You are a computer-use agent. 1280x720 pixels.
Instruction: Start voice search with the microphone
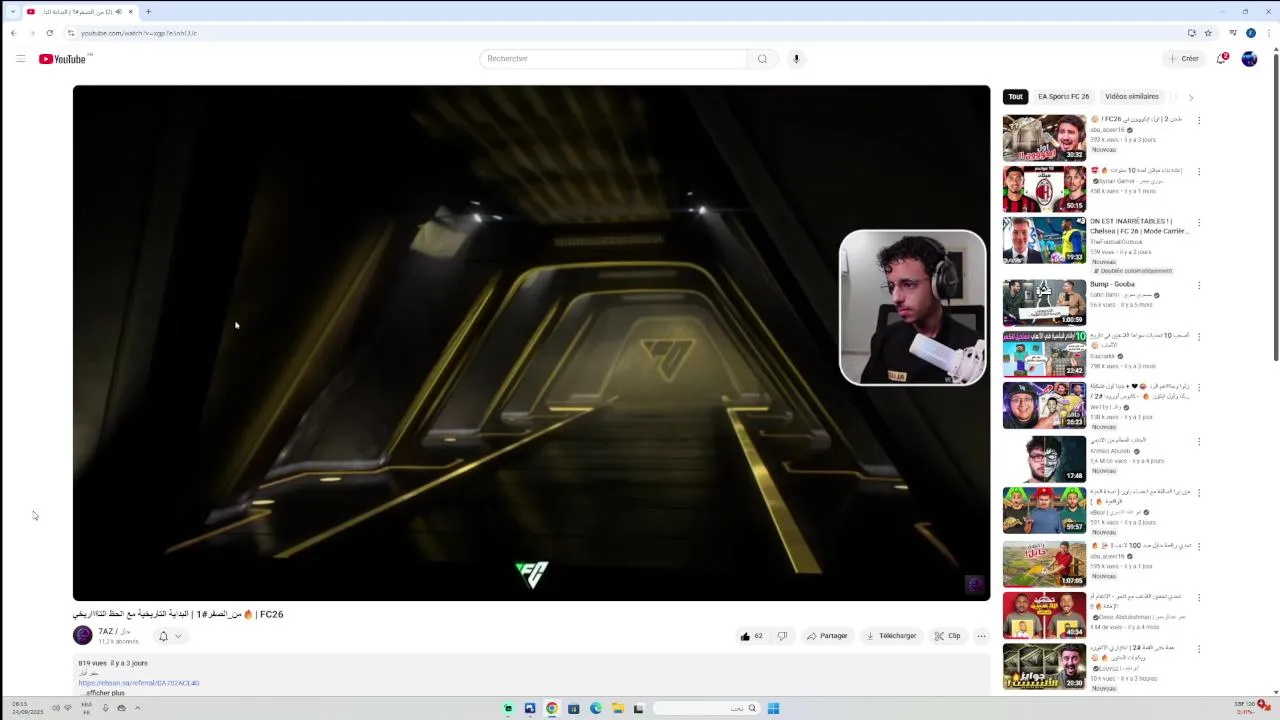point(796,59)
